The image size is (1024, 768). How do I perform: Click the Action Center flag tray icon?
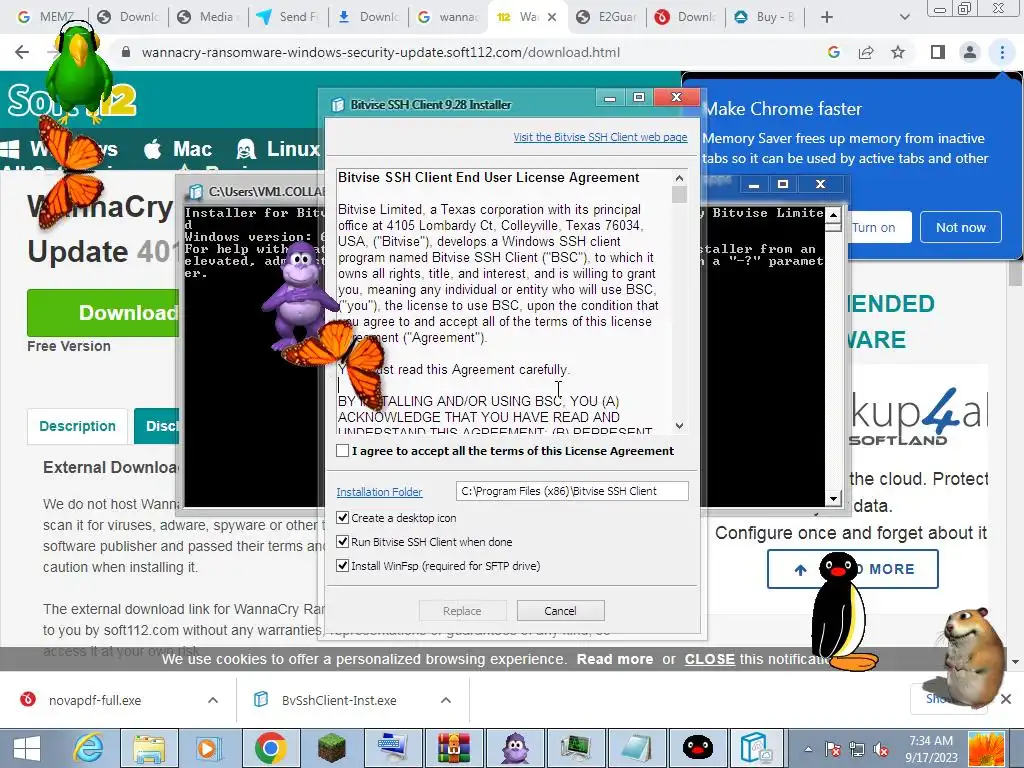coord(833,749)
